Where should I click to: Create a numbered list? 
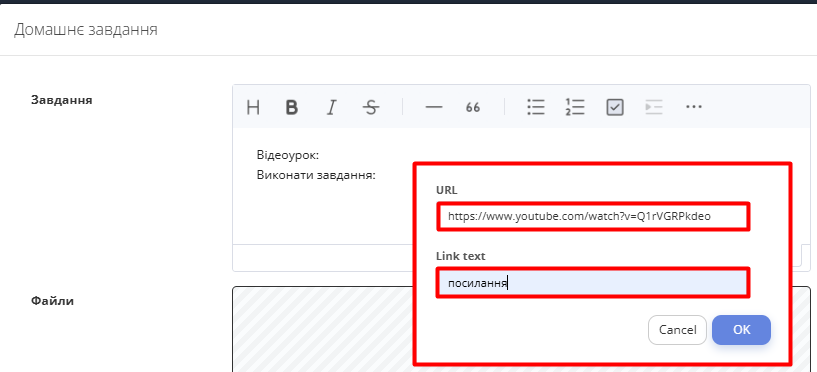(x=575, y=107)
